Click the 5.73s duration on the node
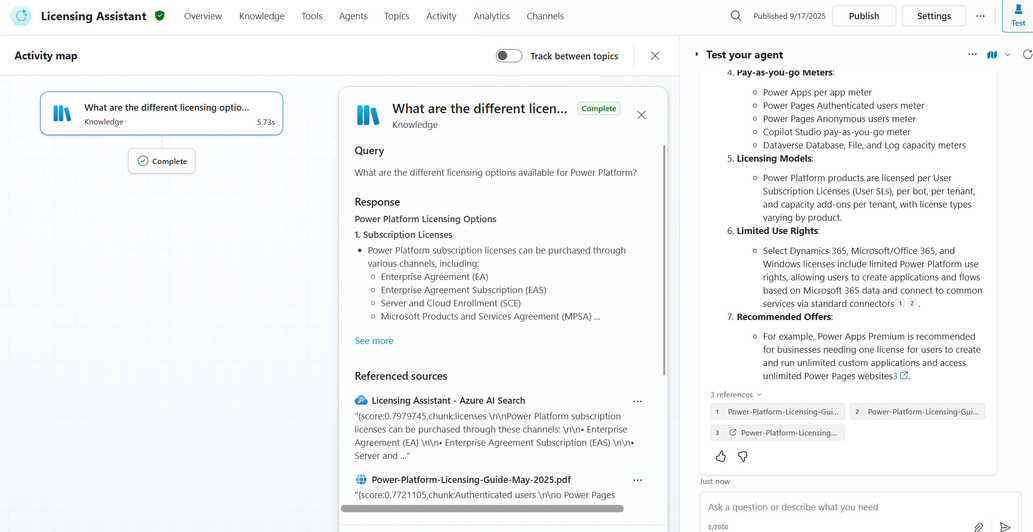The width and height of the screenshot is (1033, 532). pos(266,122)
